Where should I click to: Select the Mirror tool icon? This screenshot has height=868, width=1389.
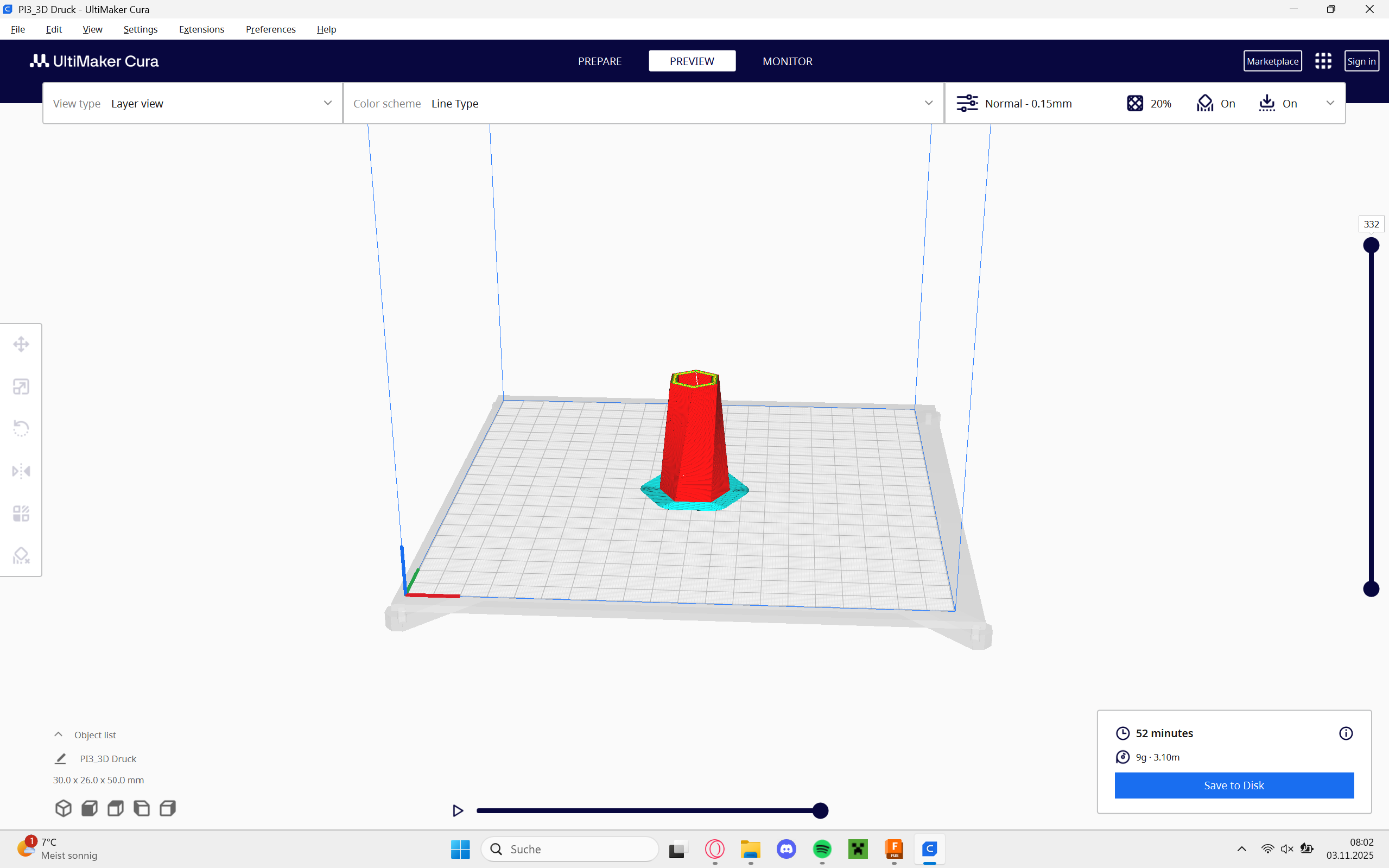click(21, 471)
